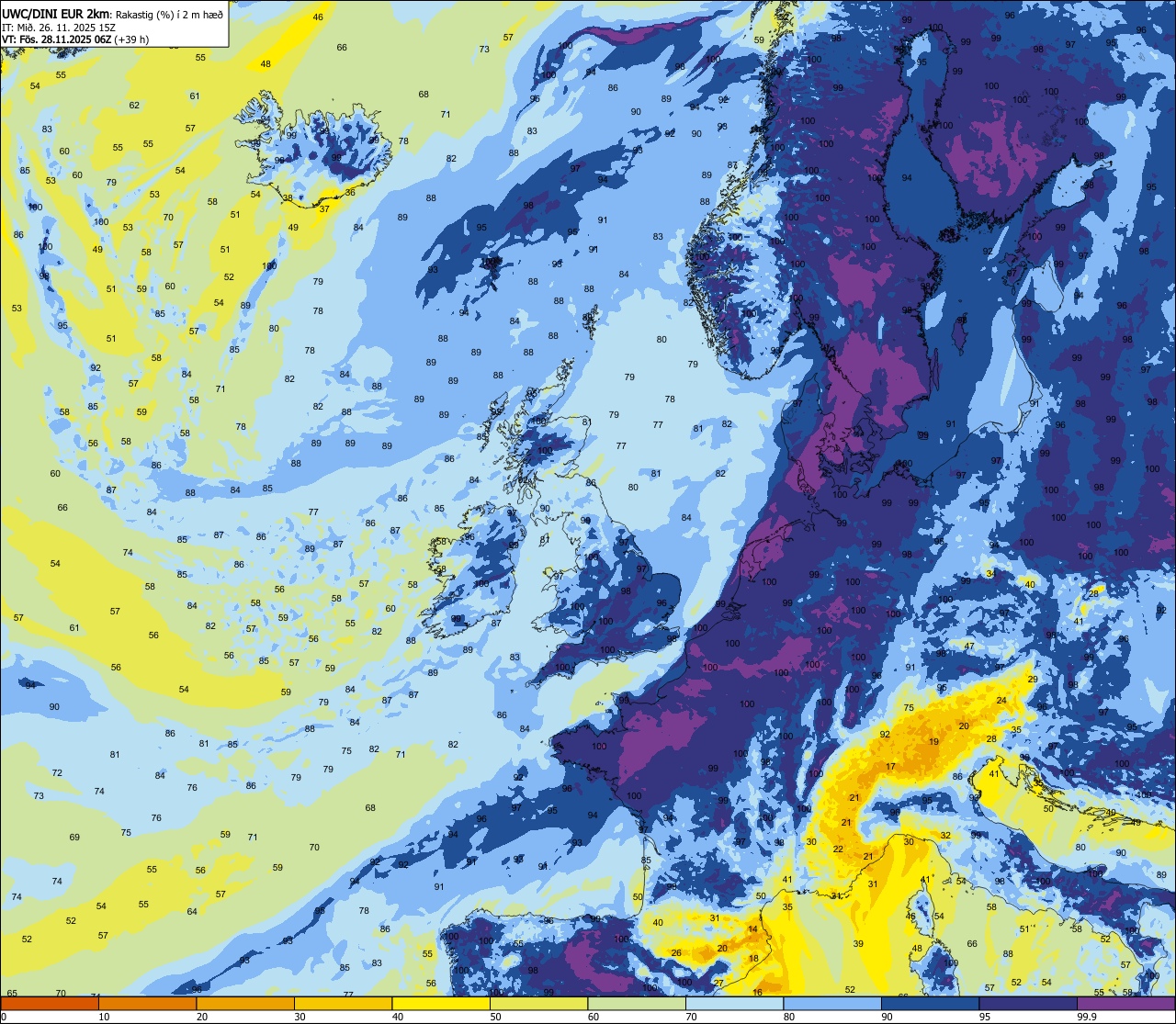Image resolution: width=1176 pixels, height=1024 pixels.
Task: Click the pale green 60–70 legend swatch
Action: click(x=637, y=1003)
